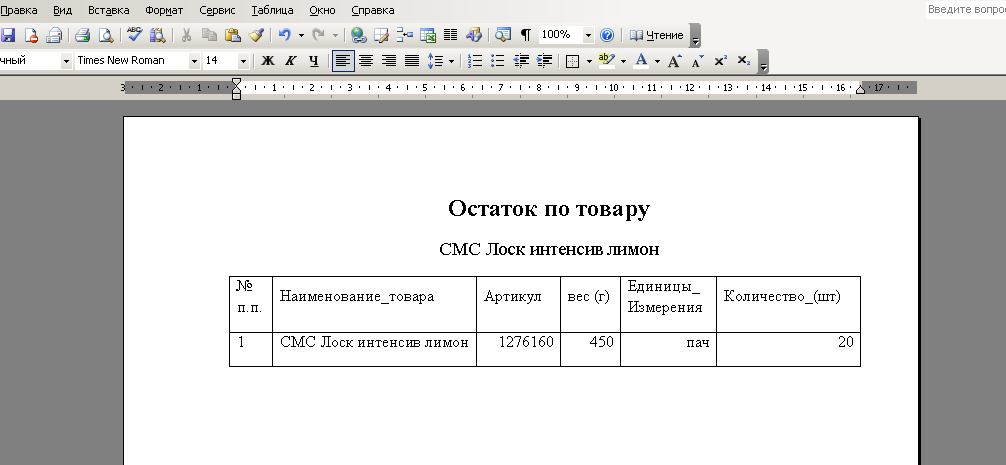Open the Вставка menu
Screen dimensions: 1006x465
click(x=108, y=10)
